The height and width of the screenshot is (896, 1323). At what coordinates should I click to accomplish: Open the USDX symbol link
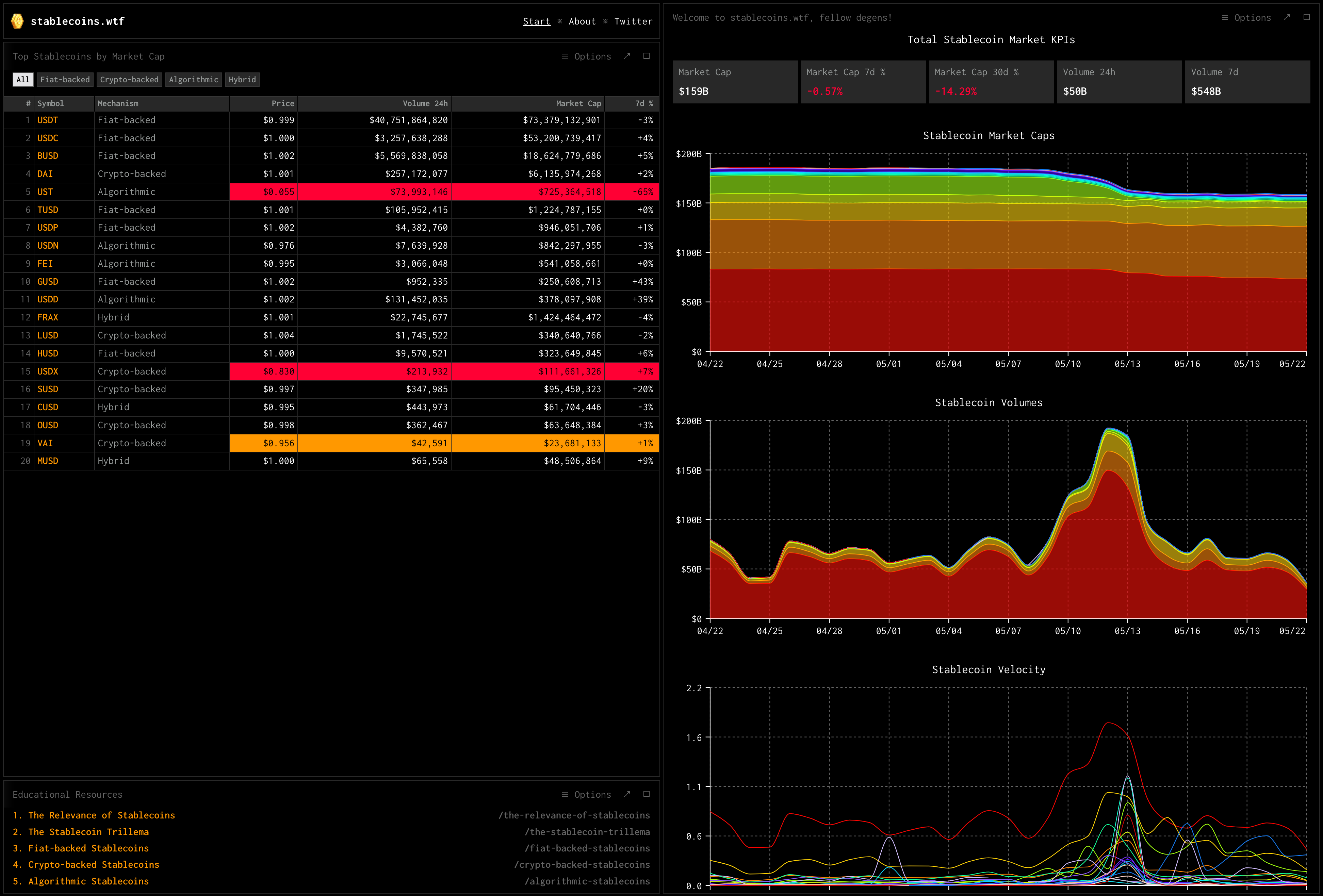pos(48,371)
